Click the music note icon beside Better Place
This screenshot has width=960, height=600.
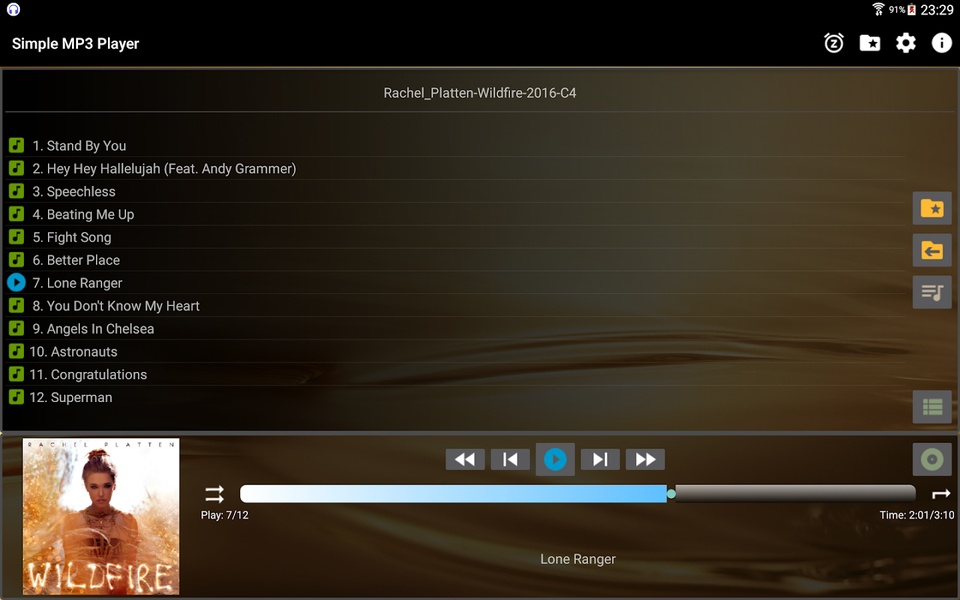(x=17, y=260)
